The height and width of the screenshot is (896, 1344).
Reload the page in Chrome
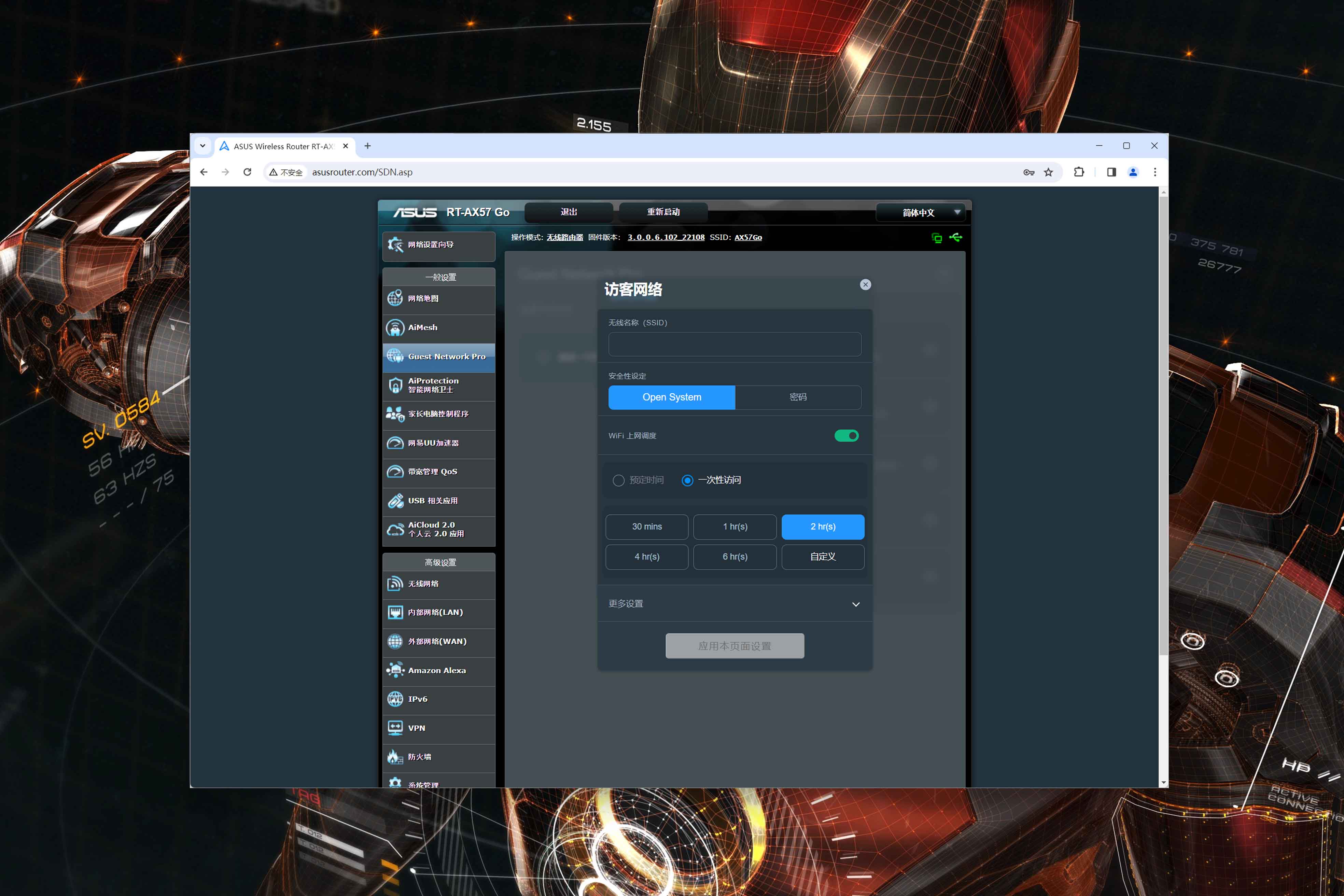coord(248,172)
